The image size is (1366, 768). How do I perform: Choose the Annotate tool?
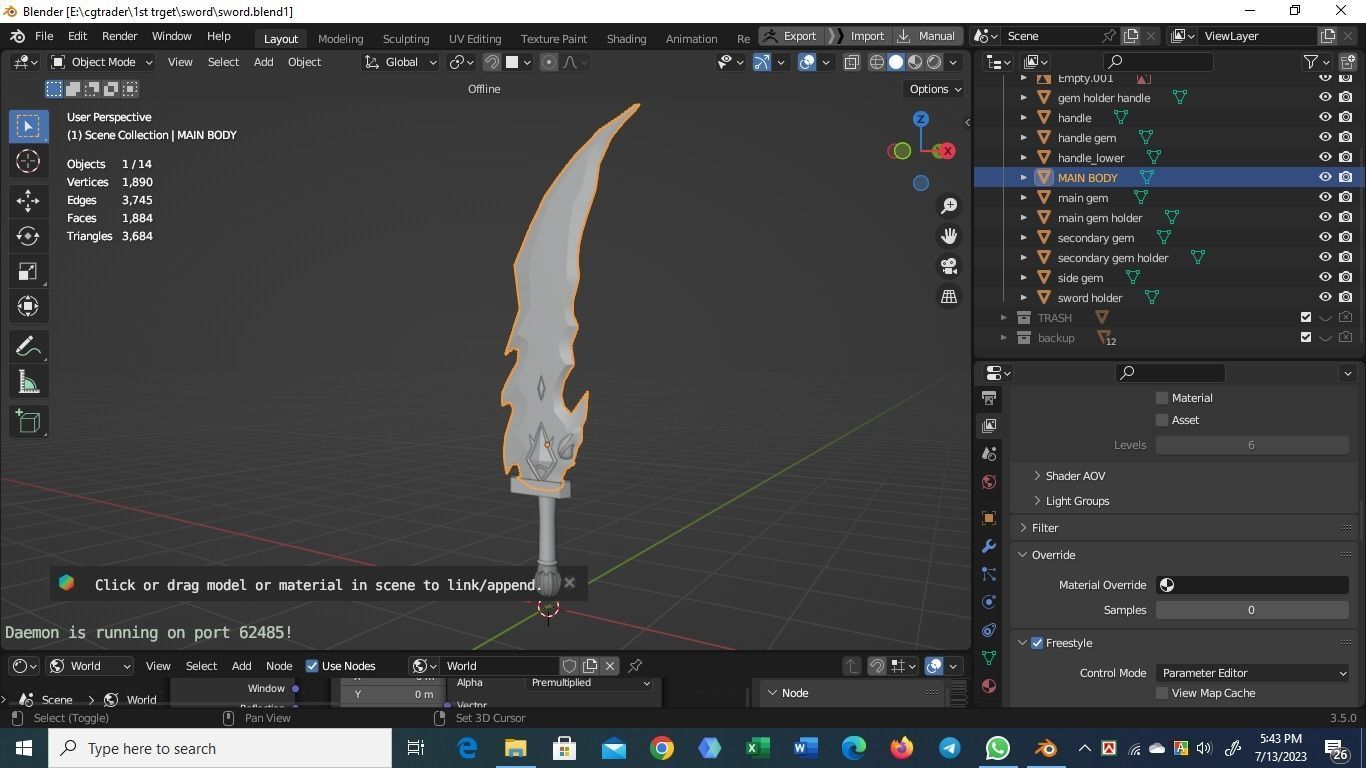[x=28, y=346]
